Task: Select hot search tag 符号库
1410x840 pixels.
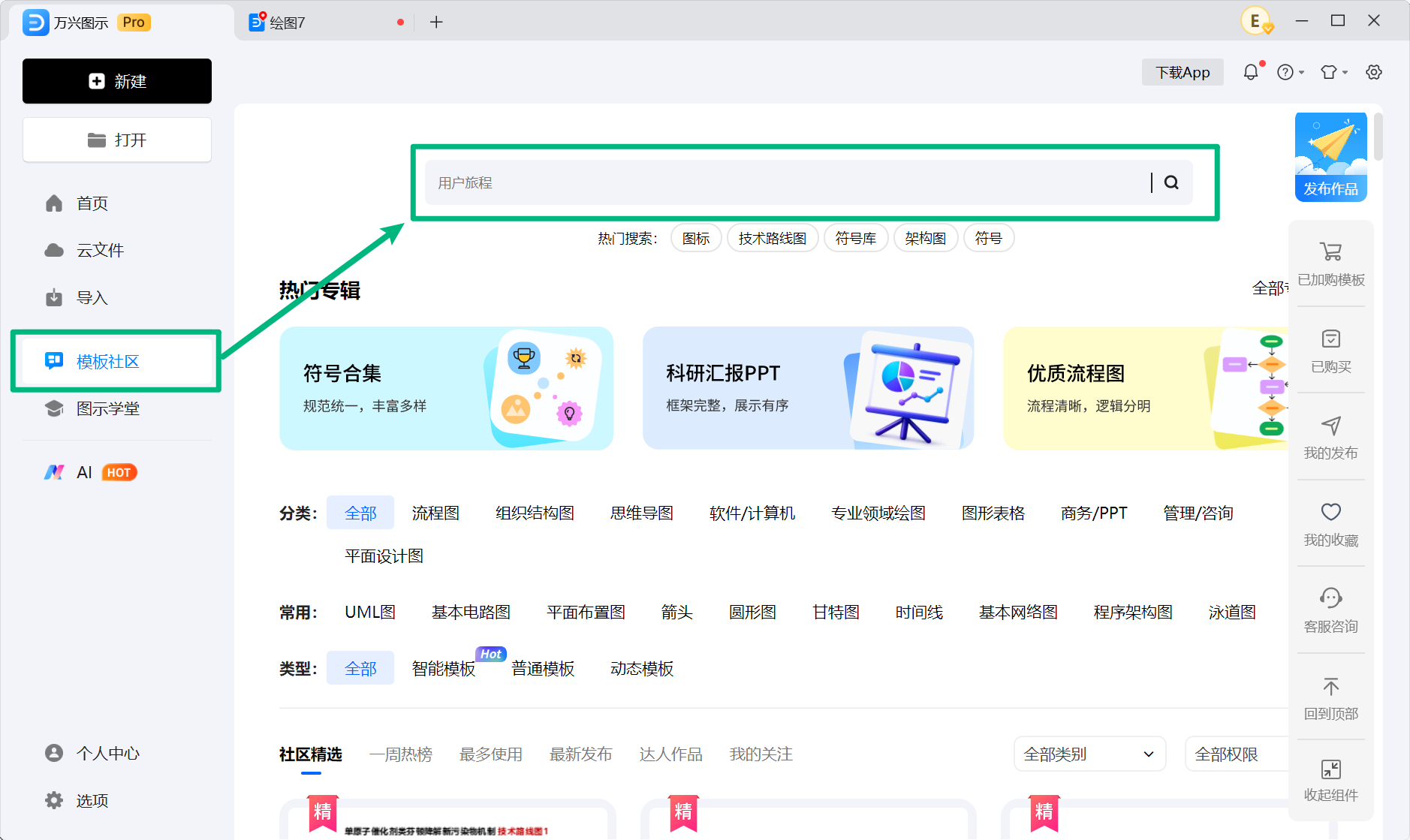Action: [856, 238]
